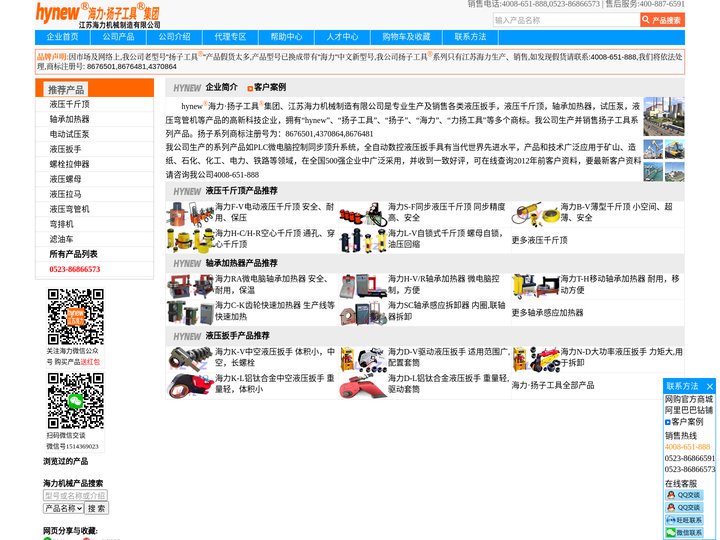Image resolution: width=720 pixels, height=540 pixels.
Task: Select 液压扳手 in the sidebar list
Action: click(65, 149)
